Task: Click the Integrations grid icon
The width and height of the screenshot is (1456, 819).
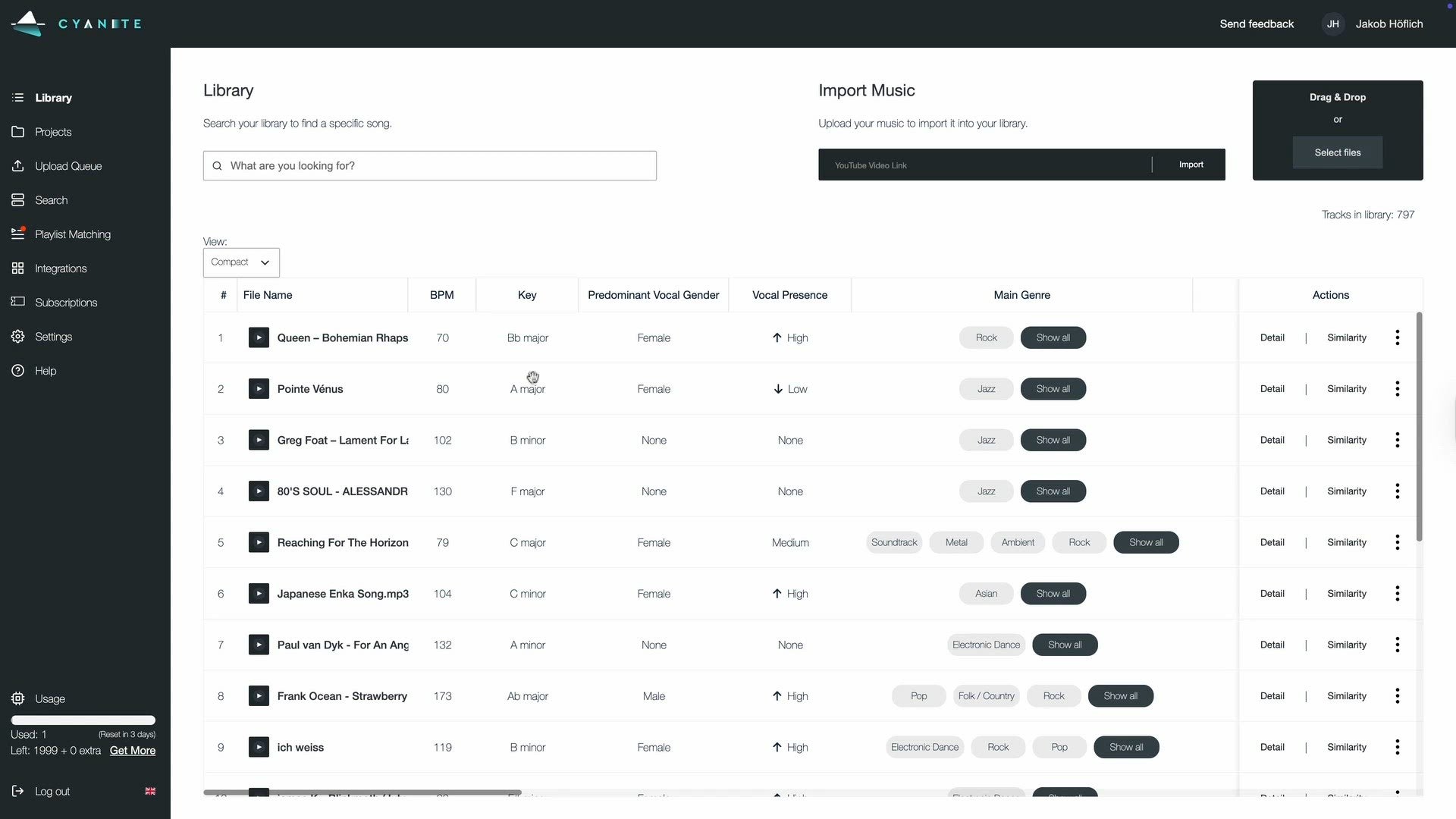Action: pyautogui.click(x=18, y=268)
